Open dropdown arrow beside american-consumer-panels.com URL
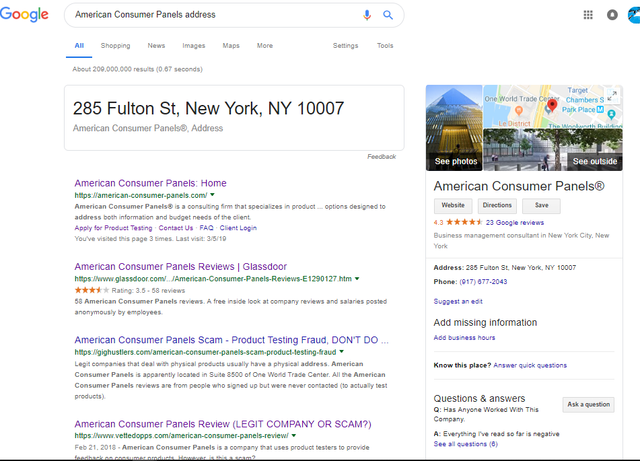The image size is (640, 461). click(x=212, y=195)
